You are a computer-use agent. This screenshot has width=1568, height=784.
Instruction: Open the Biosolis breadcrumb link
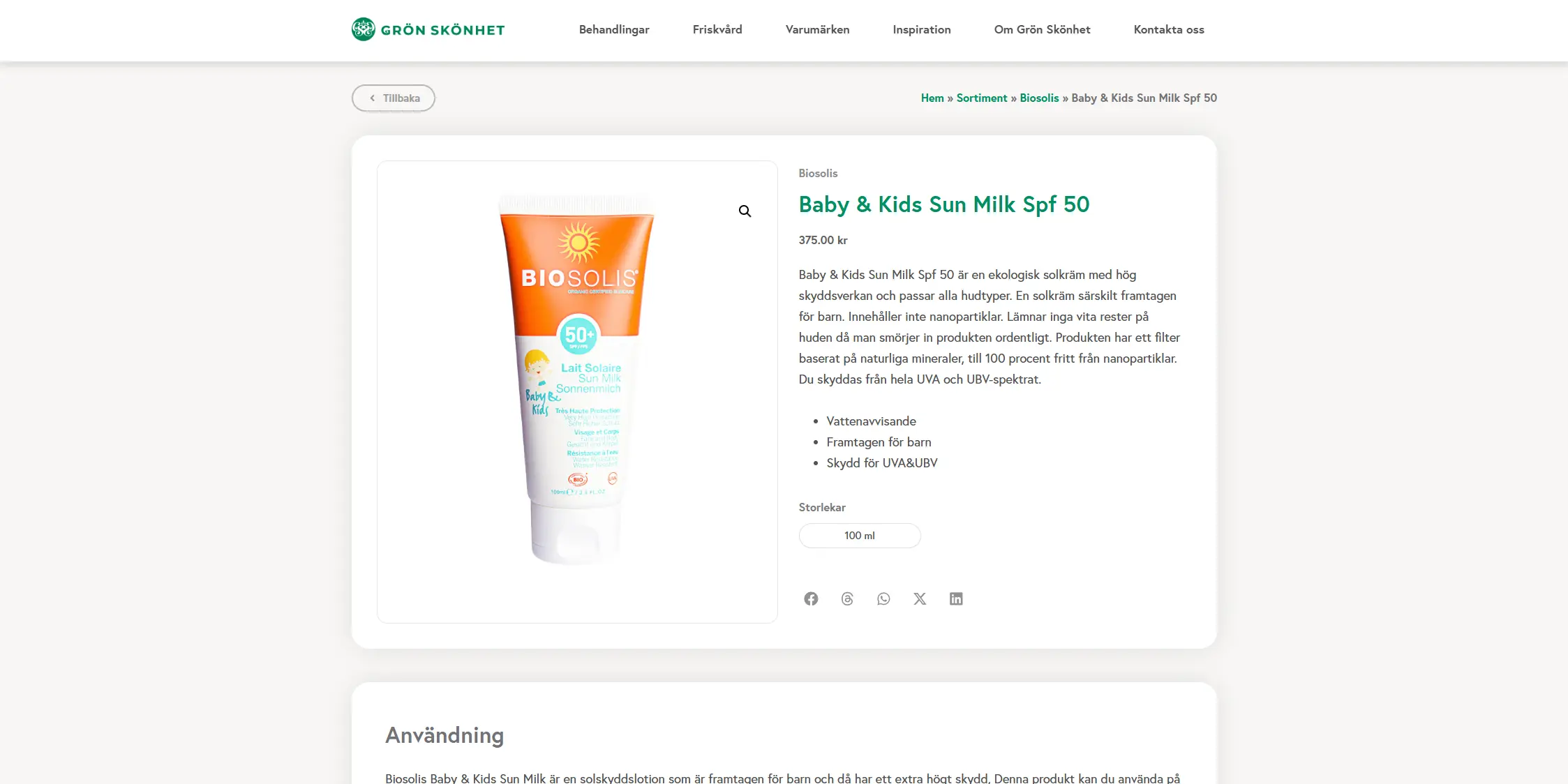coord(1039,98)
